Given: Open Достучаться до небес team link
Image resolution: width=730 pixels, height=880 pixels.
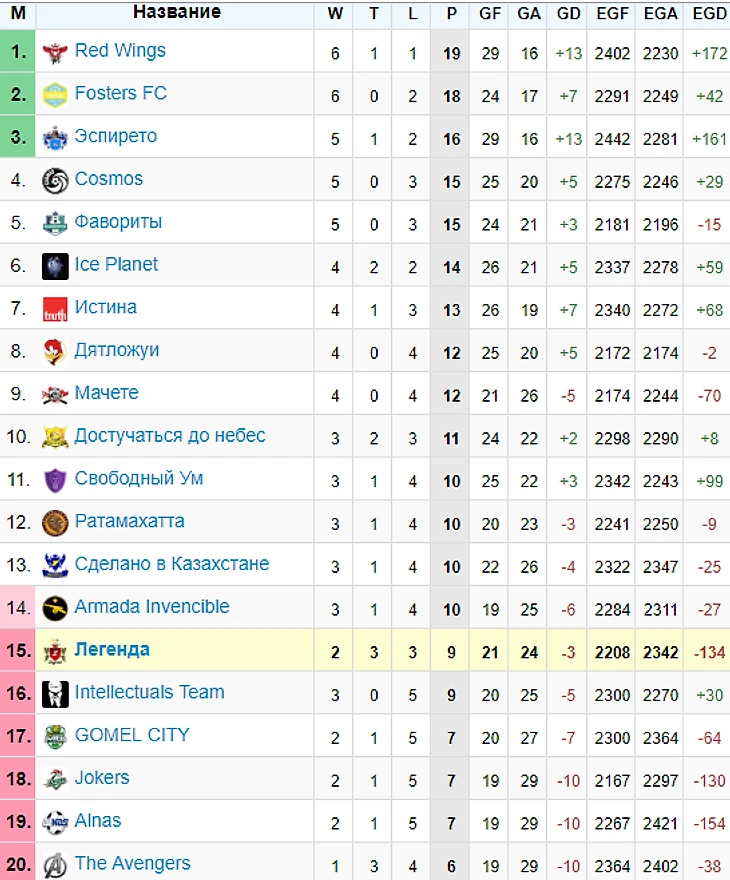Looking at the screenshot, I should 170,436.
